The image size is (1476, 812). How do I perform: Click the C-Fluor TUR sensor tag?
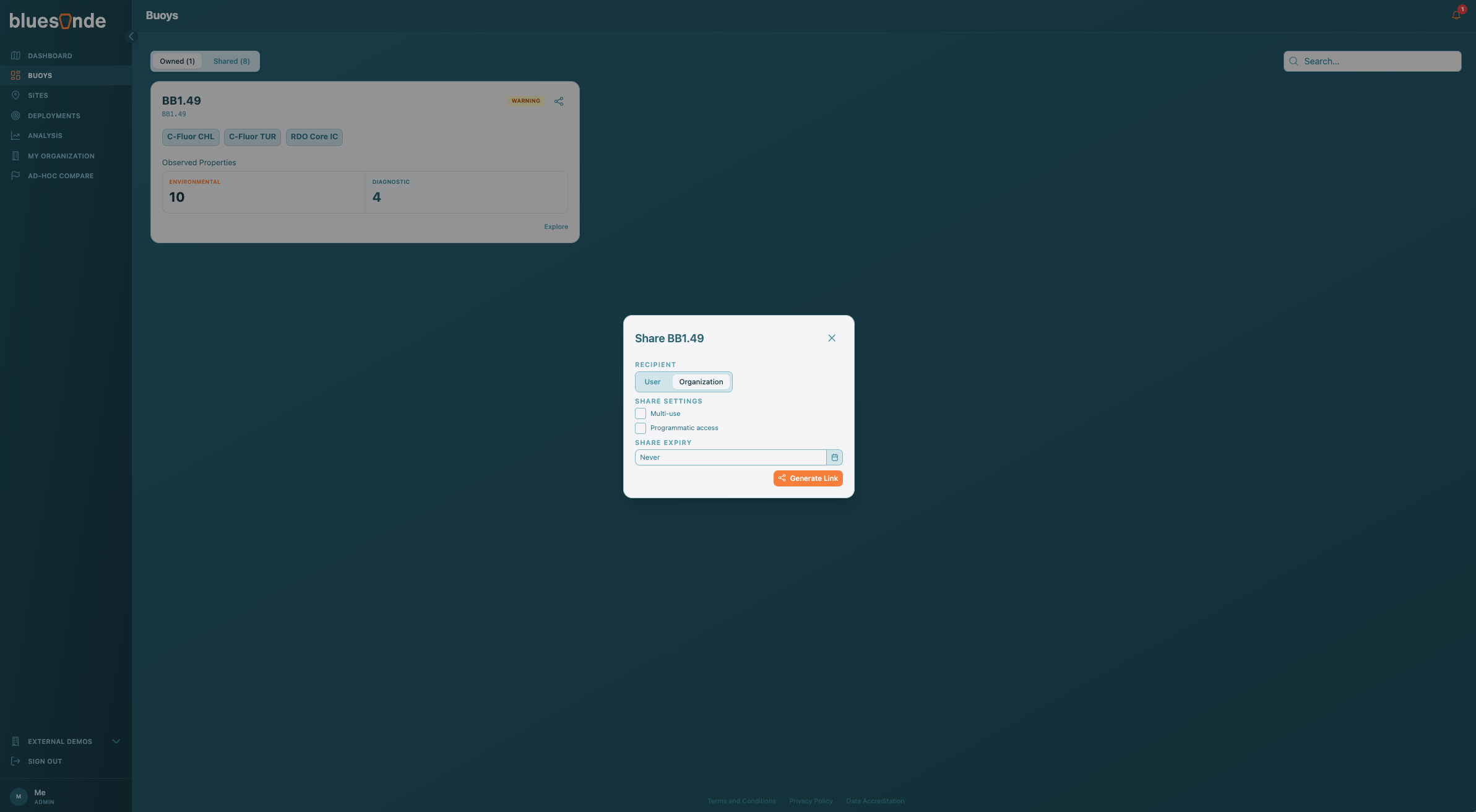tap(252, 137)
